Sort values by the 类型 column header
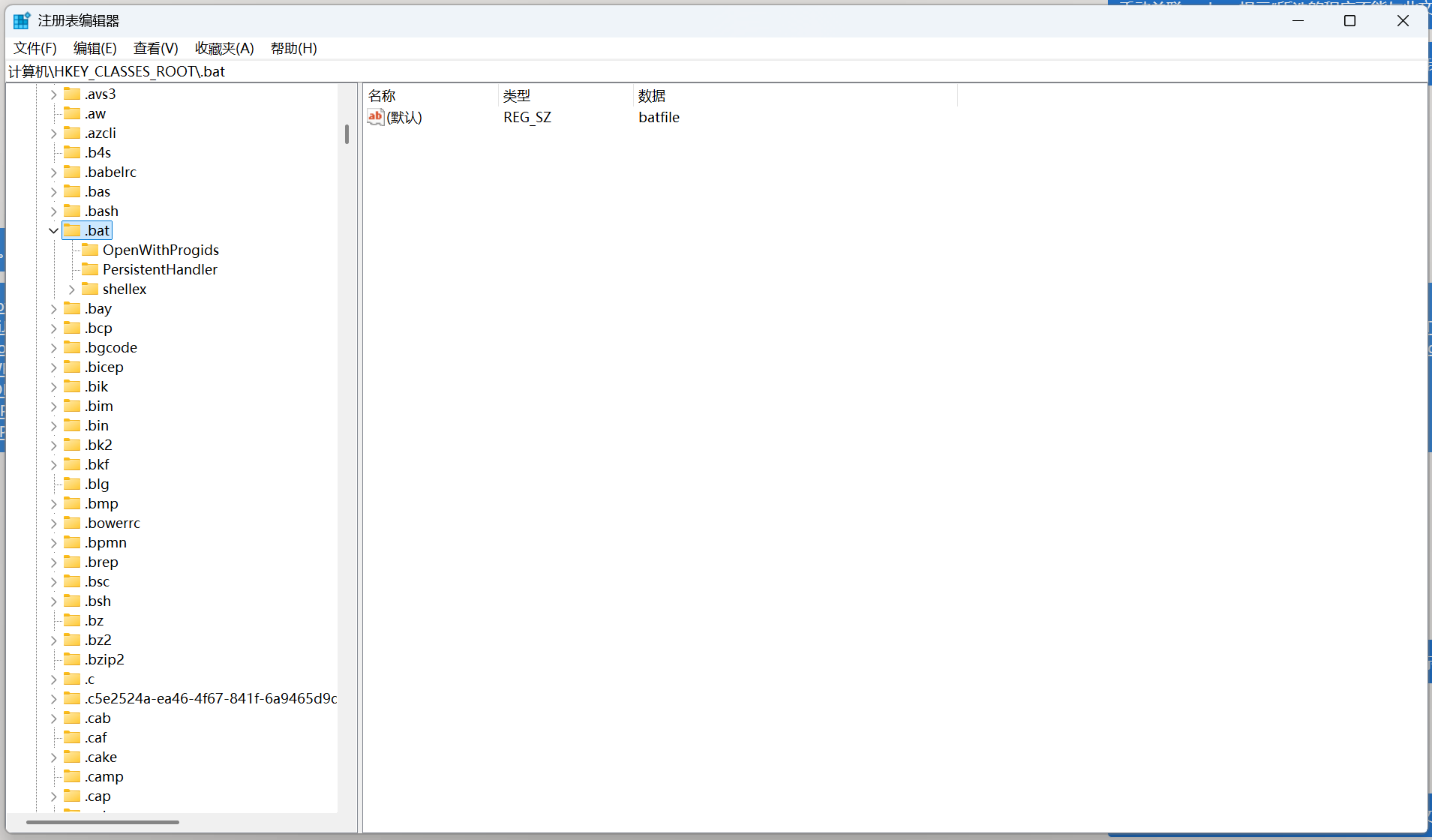 (x=566, y=95)
